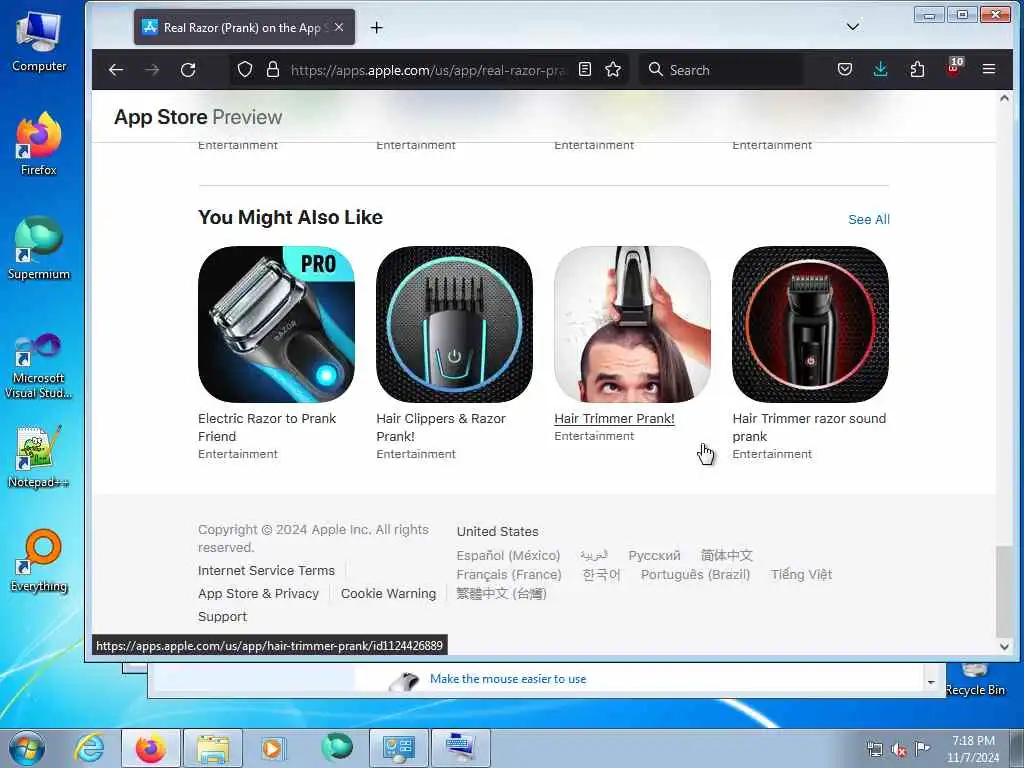1024x768 pixels.
Task: Click the Hair Clippers & Razor Prank! title
Action: tap(441, 427)
